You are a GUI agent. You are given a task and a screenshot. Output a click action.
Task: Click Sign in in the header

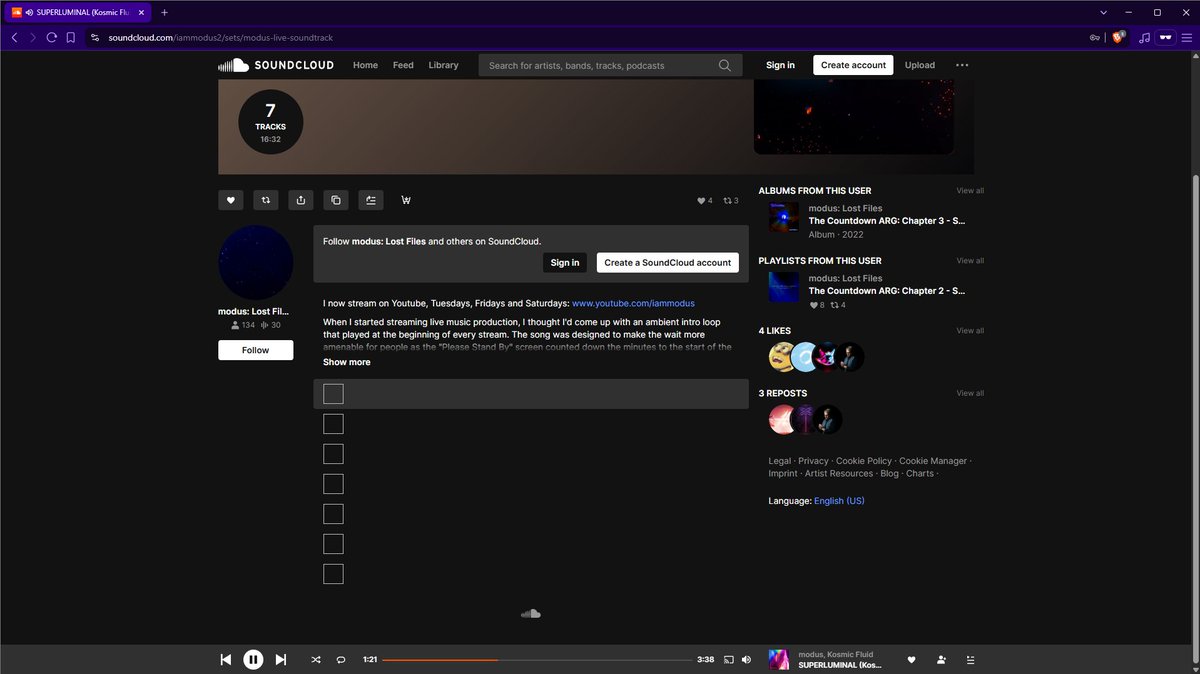[x=780, y=65]
